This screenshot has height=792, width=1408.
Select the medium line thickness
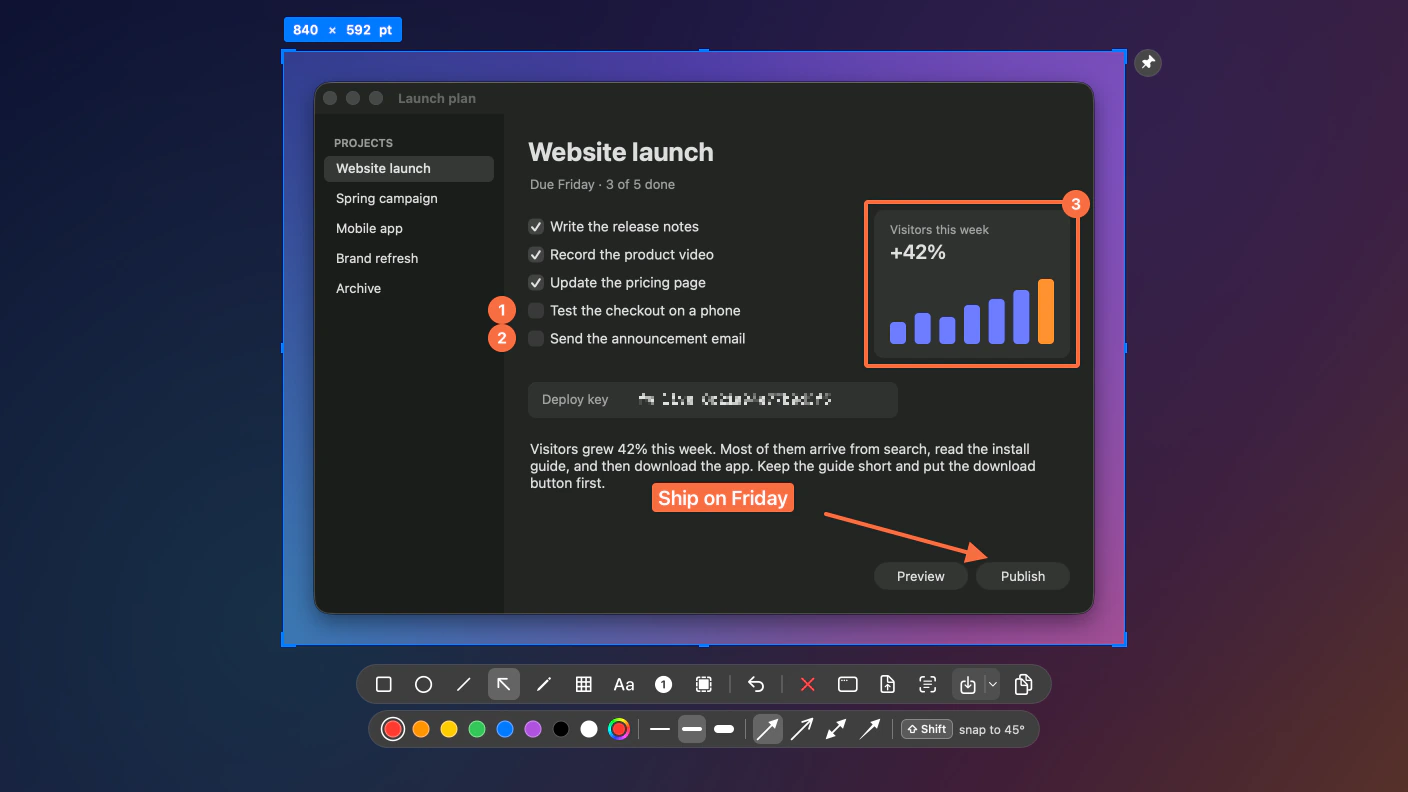pos(692,729)
